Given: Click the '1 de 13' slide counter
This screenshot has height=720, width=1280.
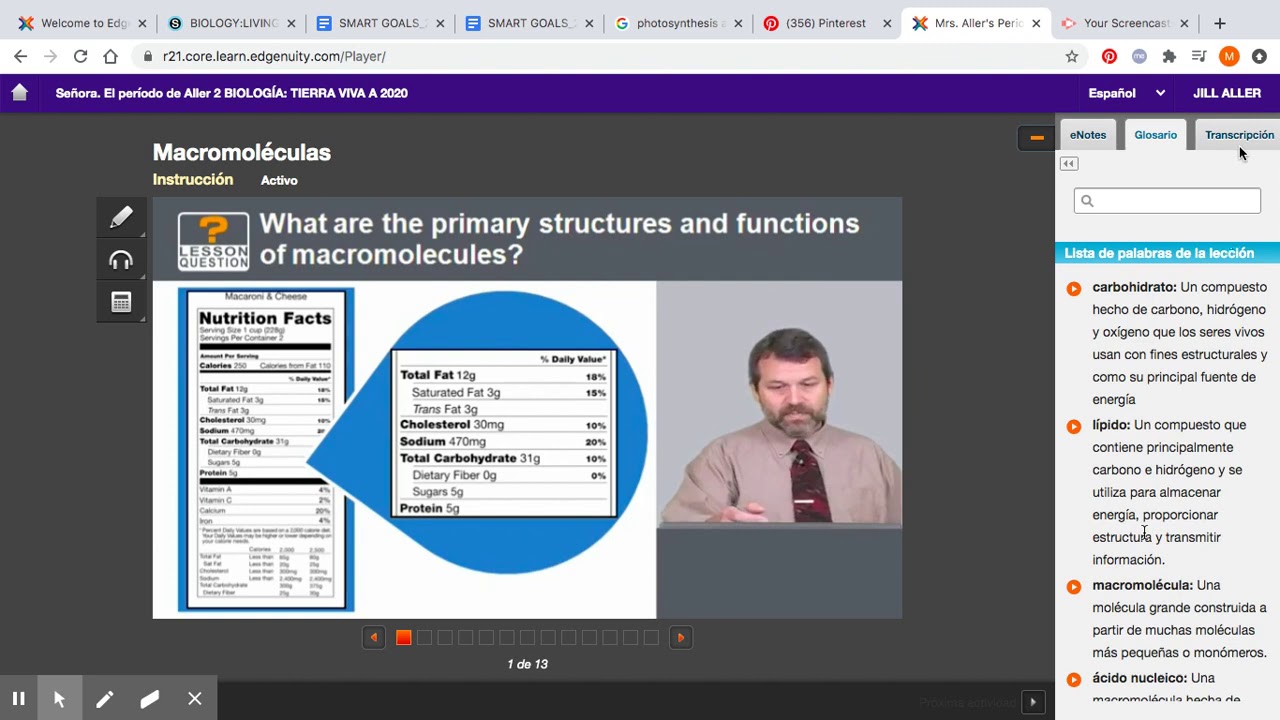Looking at the screenshot, I should pos(527,664).
